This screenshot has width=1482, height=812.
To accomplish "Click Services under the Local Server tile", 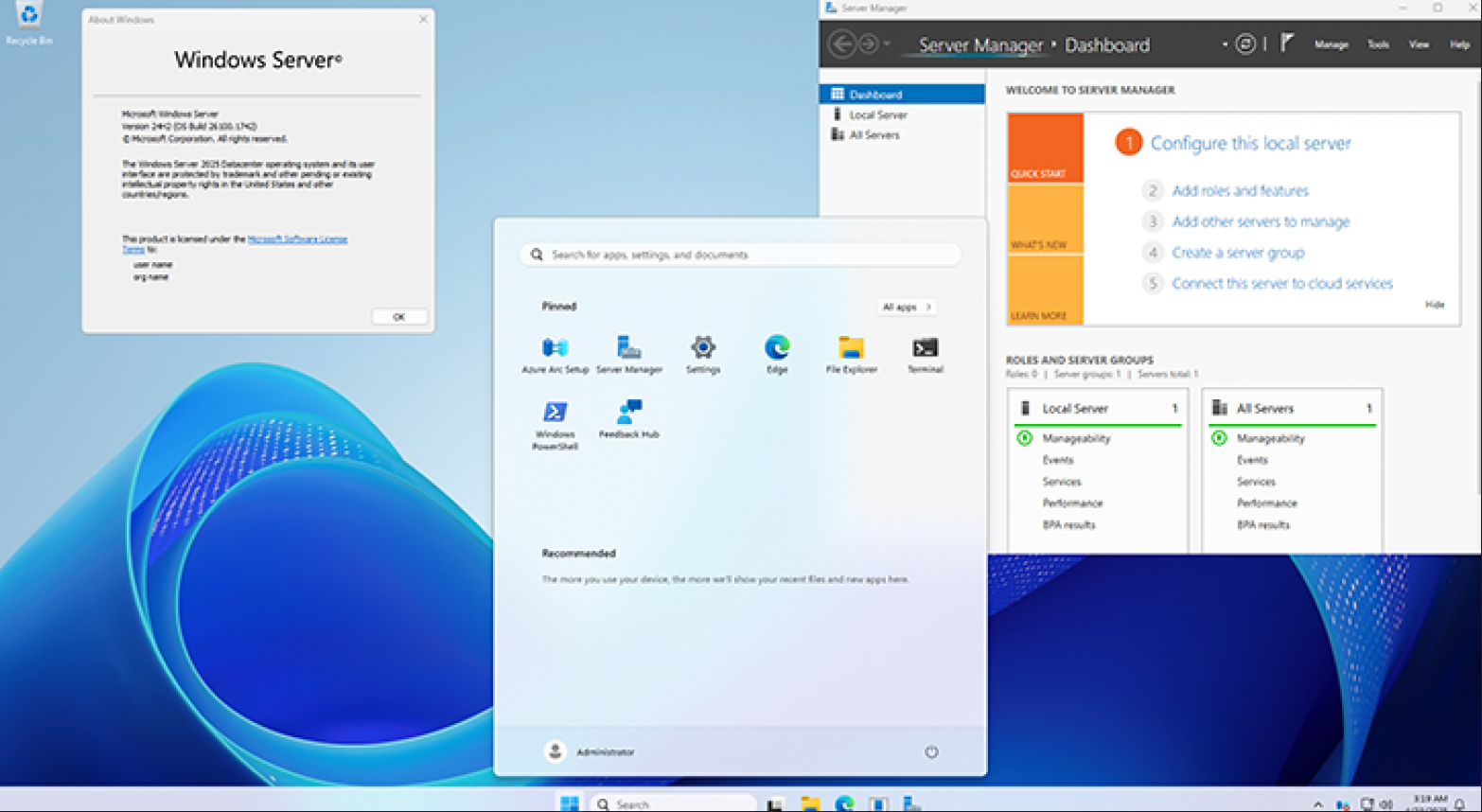I will 1061,482.
